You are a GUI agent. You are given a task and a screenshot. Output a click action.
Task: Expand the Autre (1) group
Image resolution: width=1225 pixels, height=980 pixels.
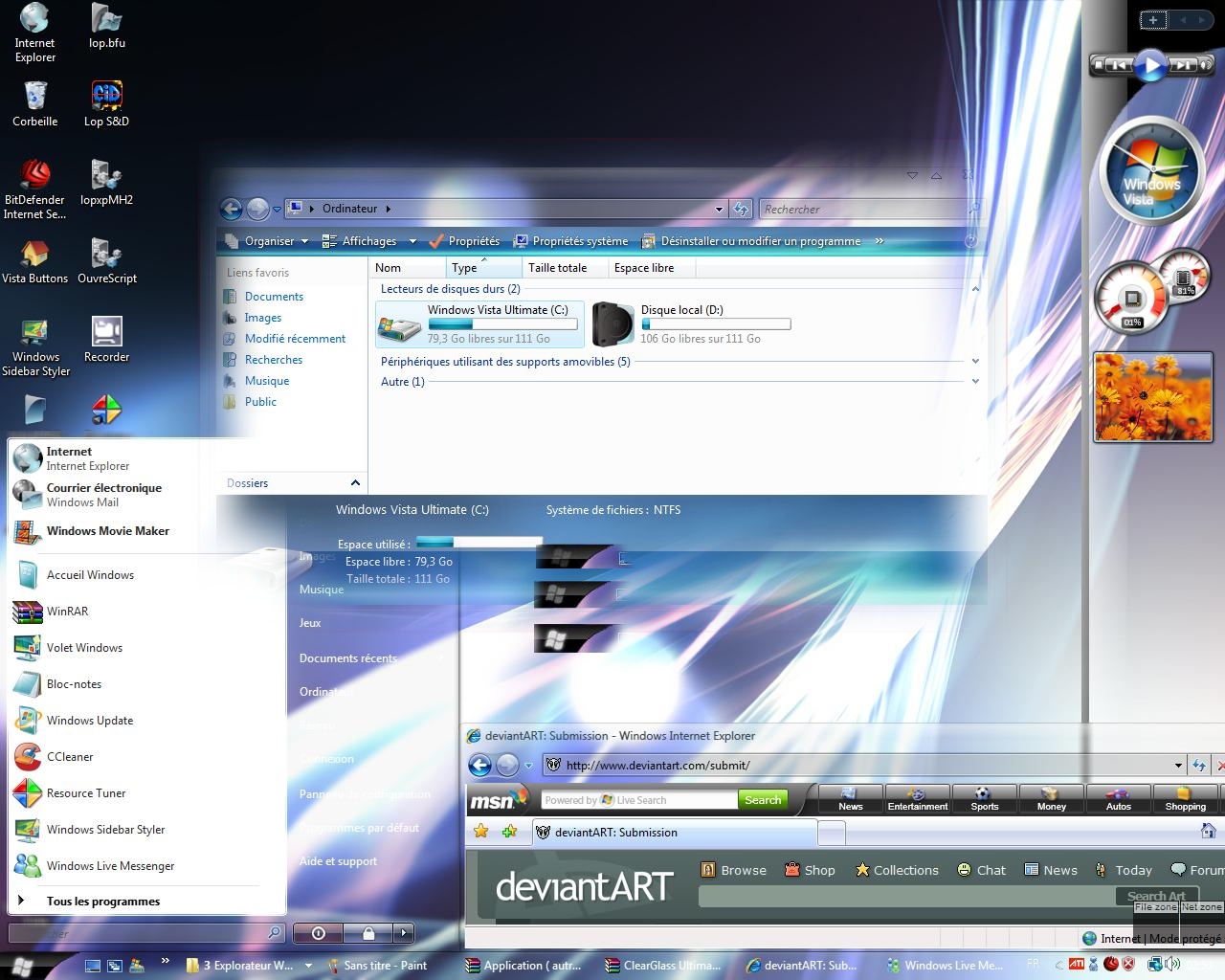(x=975, y=382)
